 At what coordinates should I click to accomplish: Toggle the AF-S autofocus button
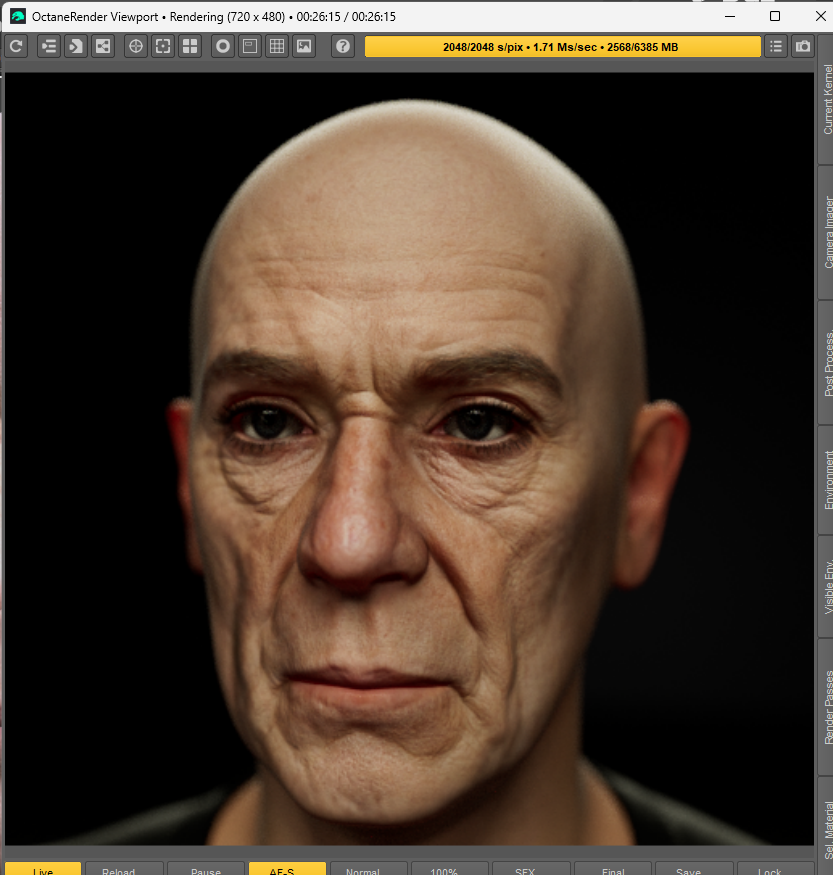point(287,869)
